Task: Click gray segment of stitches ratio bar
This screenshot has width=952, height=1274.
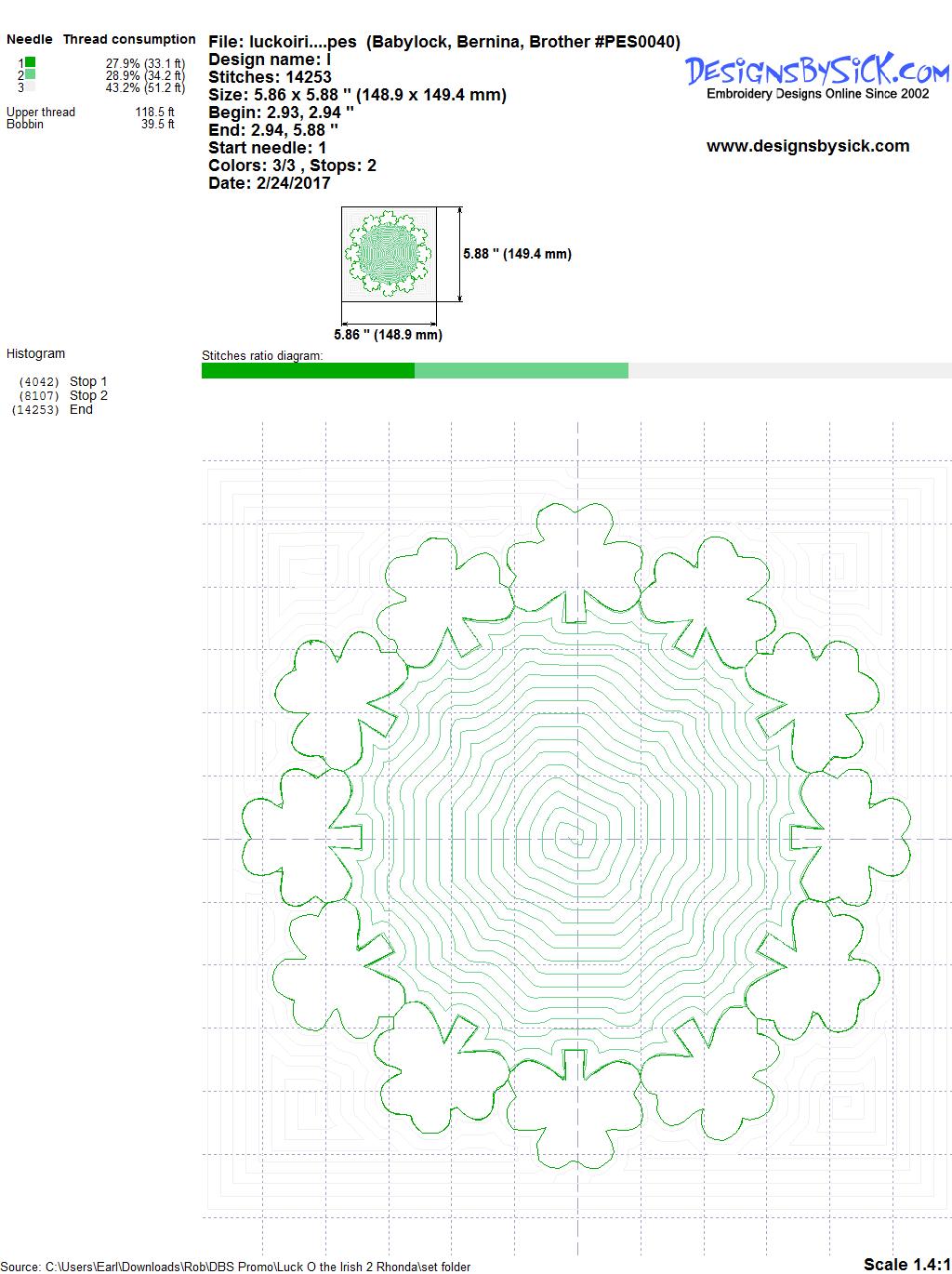Action: [789, 371]
